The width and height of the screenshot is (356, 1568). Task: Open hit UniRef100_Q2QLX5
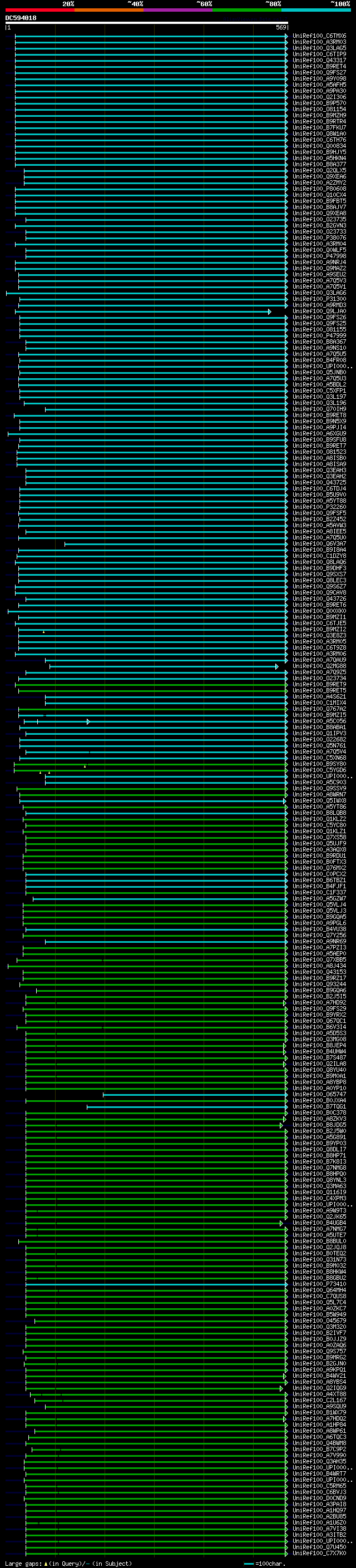point(319,170)
